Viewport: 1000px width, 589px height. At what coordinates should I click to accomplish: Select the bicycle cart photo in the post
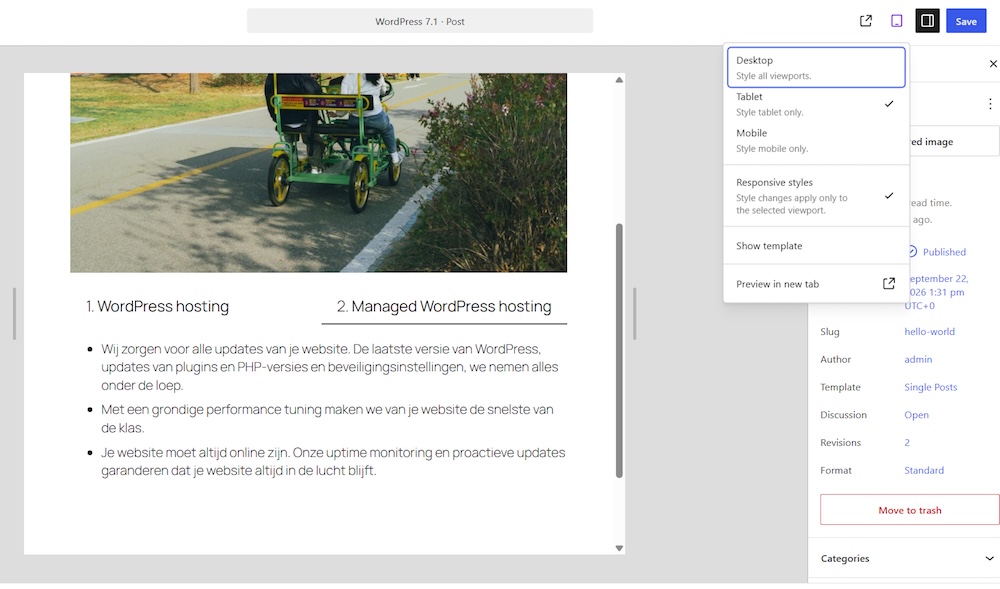[x=318, y=172]
